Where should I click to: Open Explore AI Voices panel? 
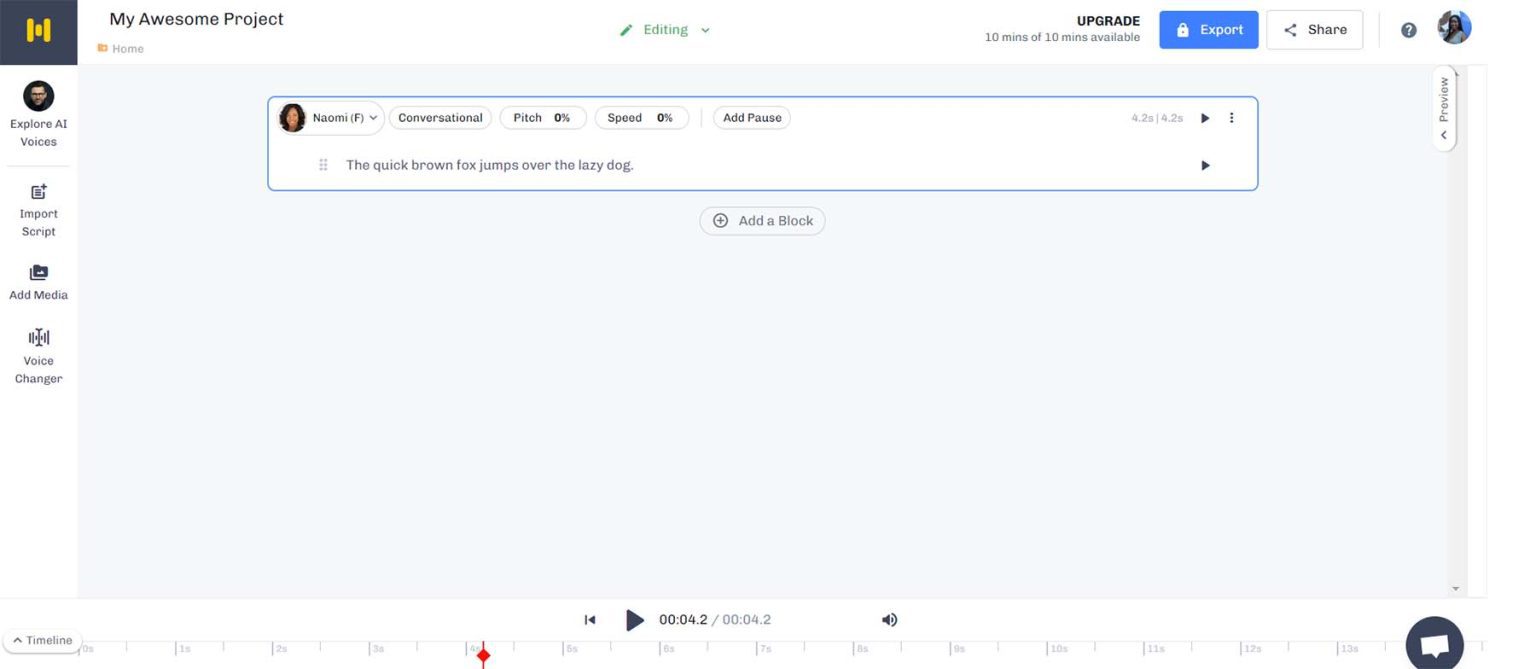38,114
